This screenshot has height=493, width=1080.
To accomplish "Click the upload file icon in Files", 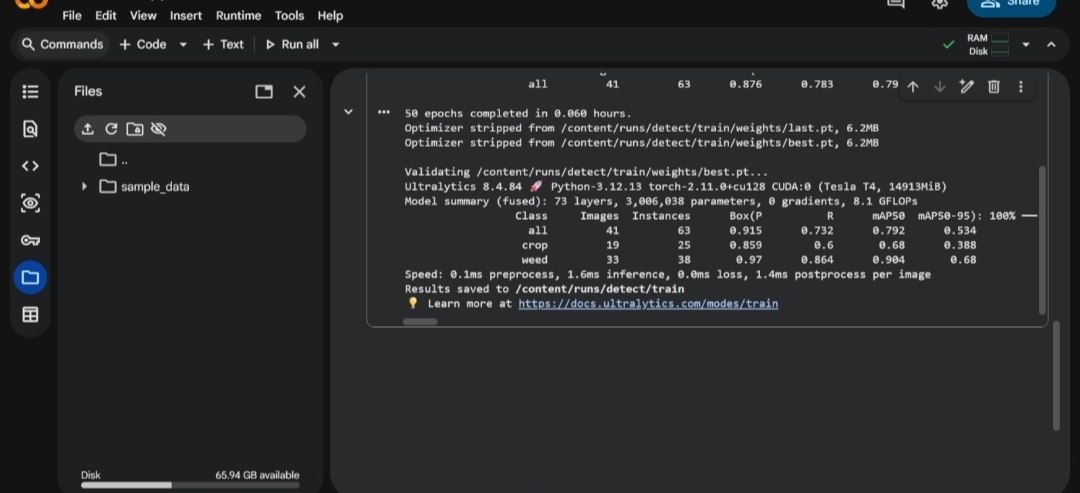I will point(87,129).
